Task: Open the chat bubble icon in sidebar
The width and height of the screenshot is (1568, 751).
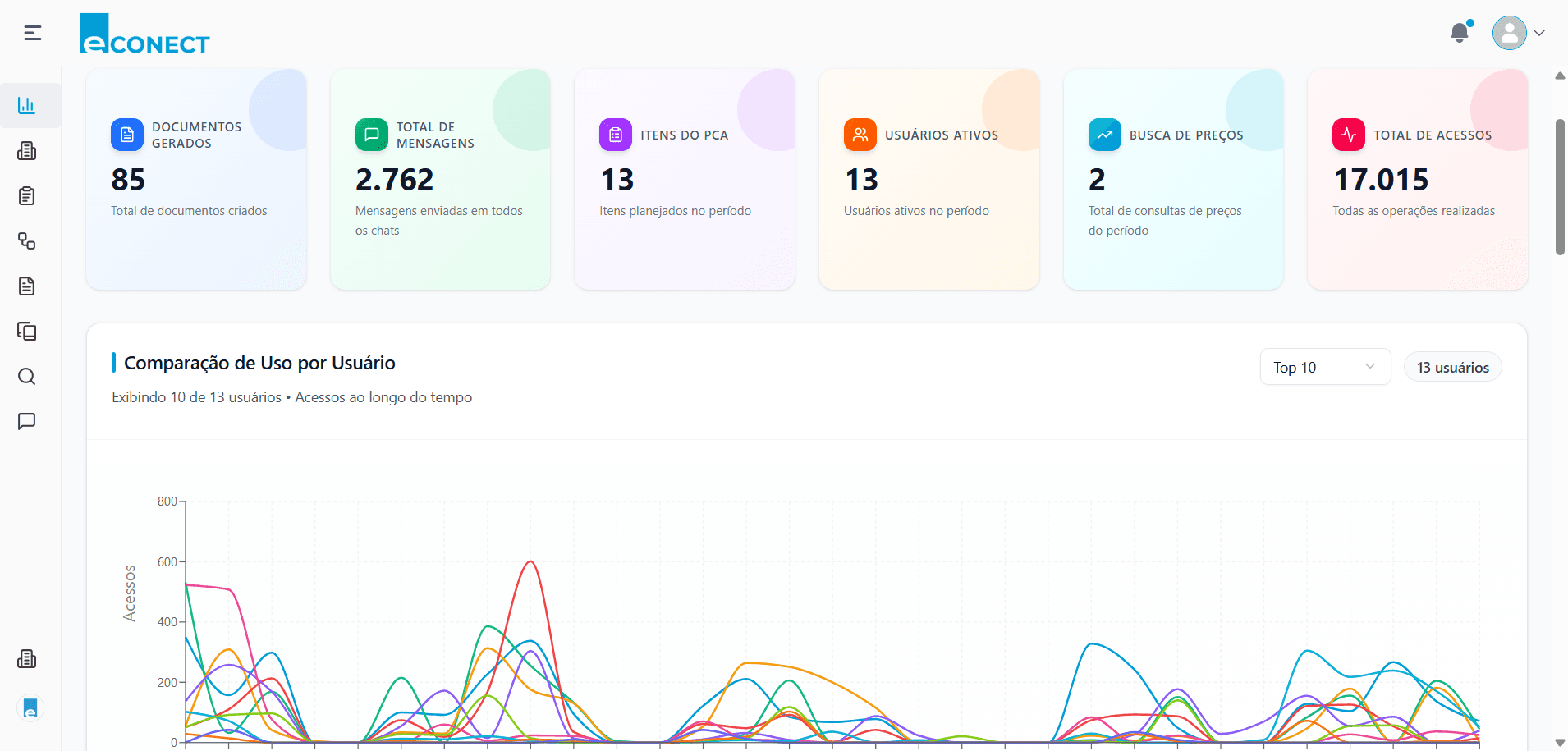Action: click(x=27, y=422)
